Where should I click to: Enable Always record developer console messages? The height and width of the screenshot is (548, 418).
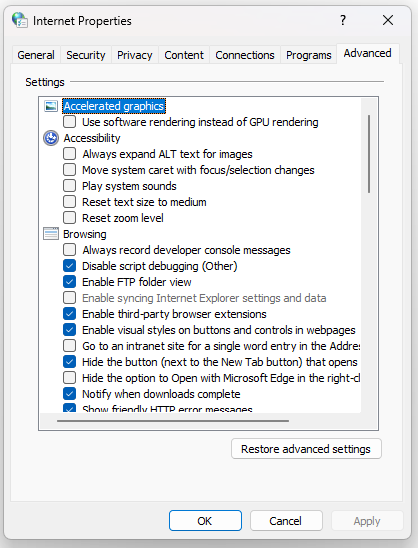coord(70,250)
